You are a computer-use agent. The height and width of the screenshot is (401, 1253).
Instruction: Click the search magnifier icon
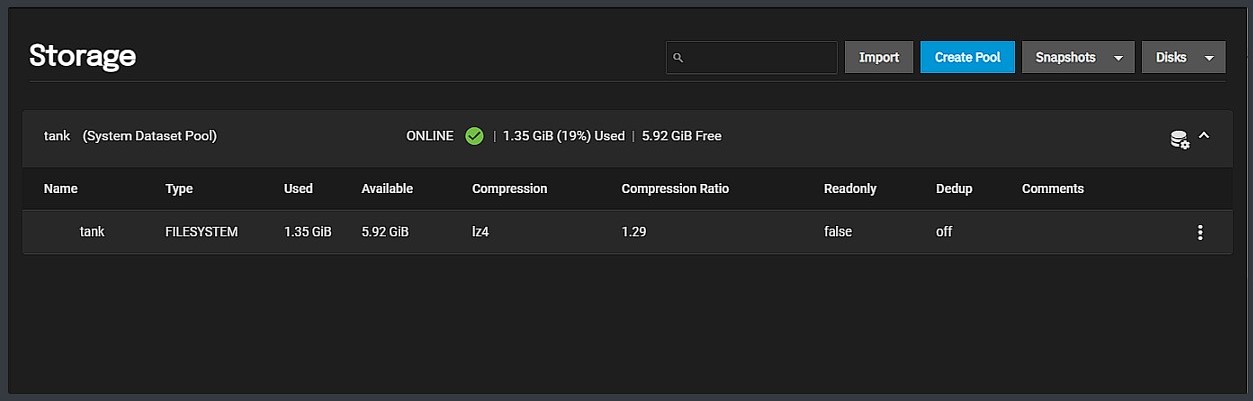678,58
